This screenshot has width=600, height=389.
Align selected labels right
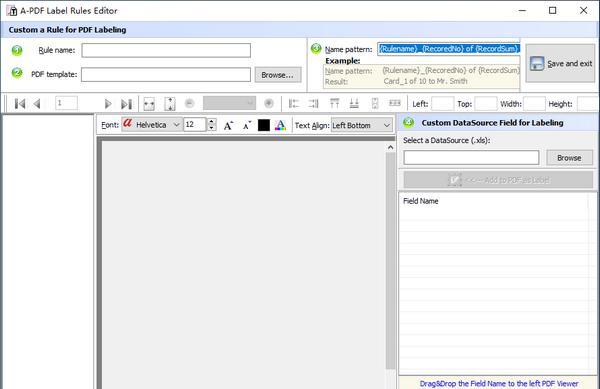pos(313,103)
